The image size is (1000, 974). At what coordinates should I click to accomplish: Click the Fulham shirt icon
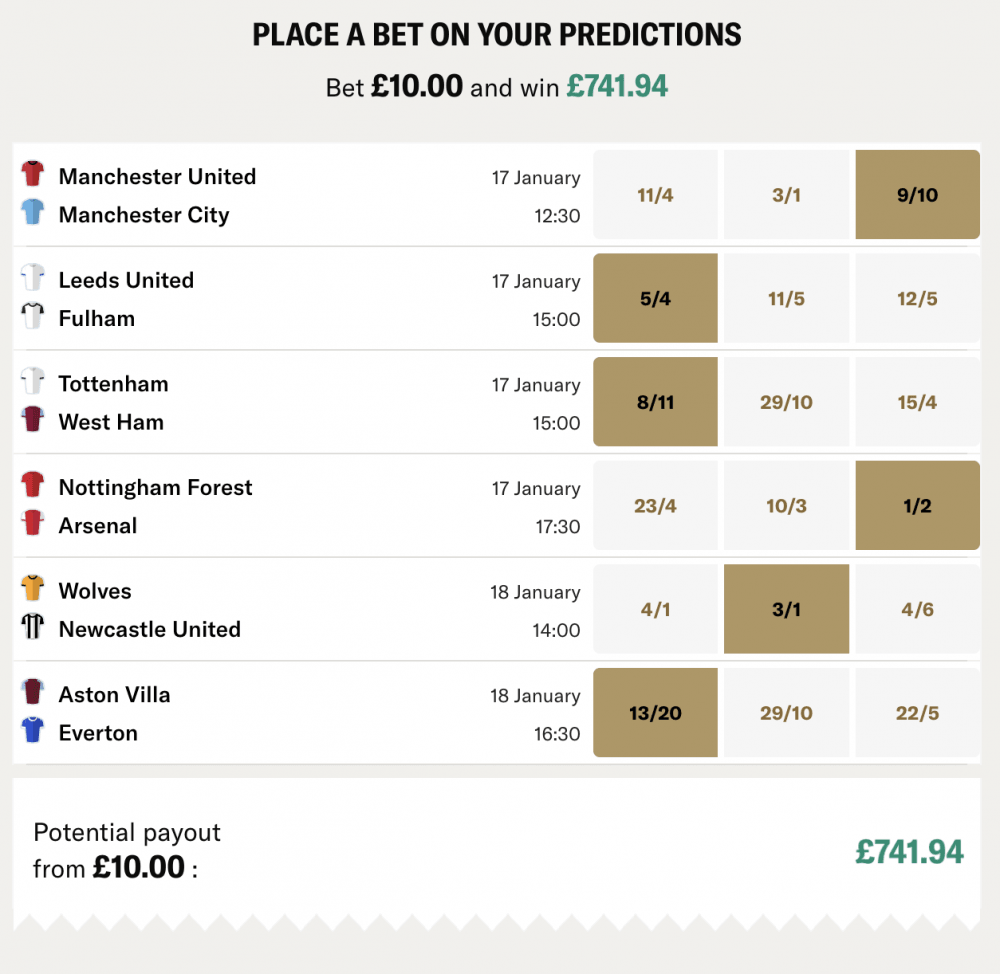(x=32, y=318)
